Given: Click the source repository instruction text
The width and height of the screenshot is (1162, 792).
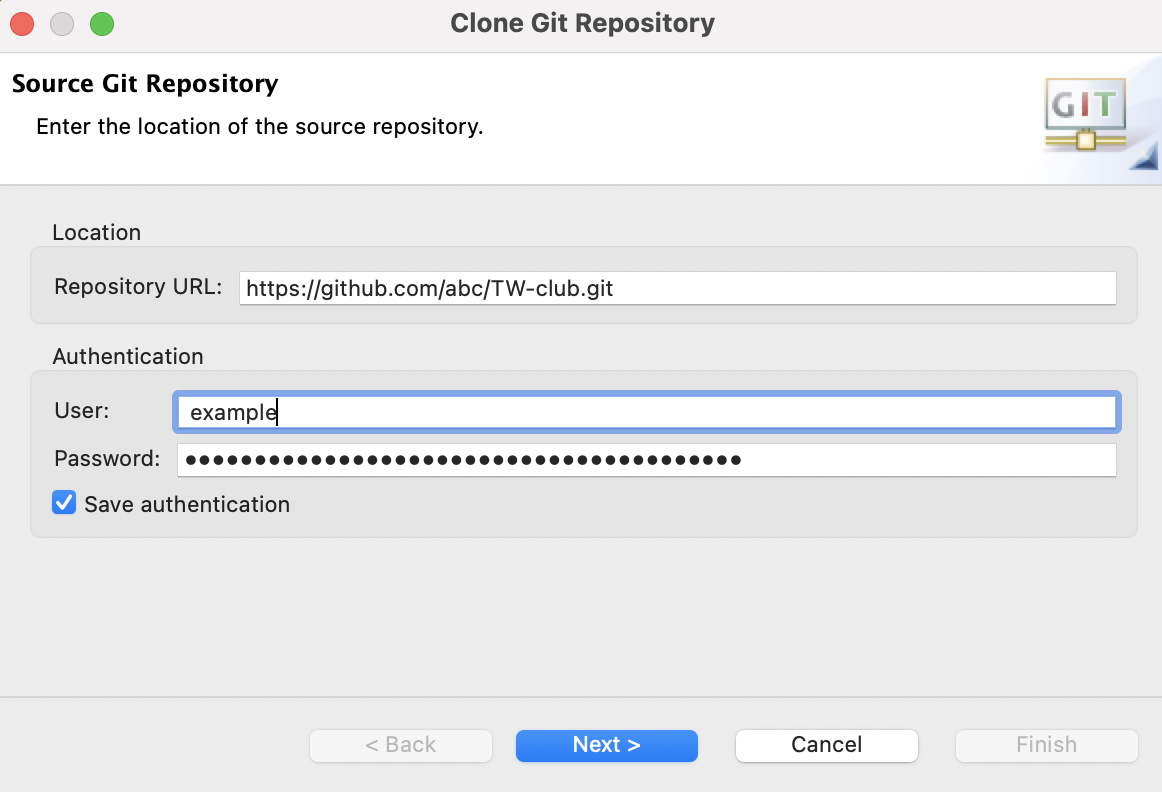Looking at the screenshot, I should coord(260,127).
